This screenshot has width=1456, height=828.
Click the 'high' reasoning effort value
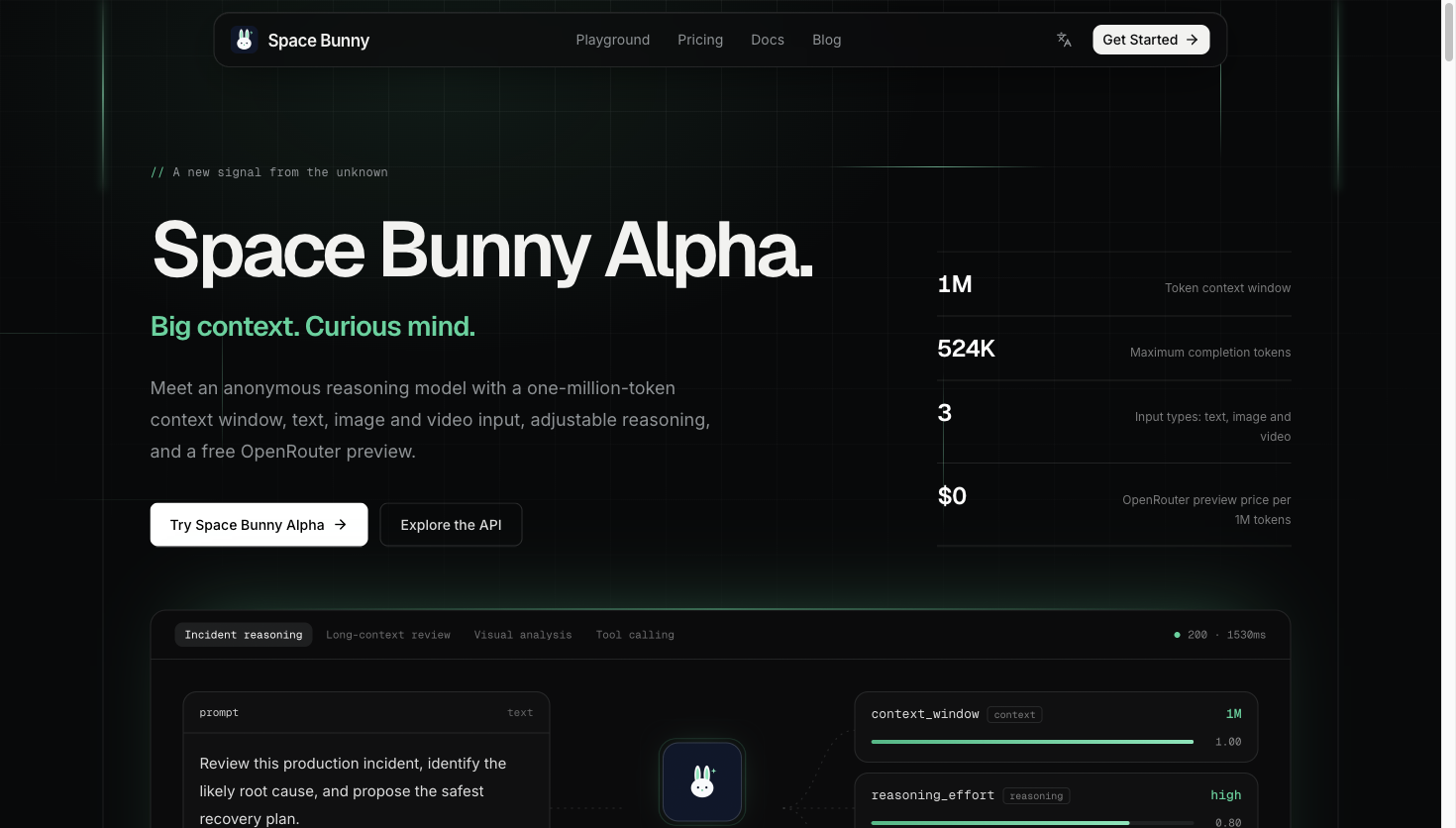point(1226,795)
